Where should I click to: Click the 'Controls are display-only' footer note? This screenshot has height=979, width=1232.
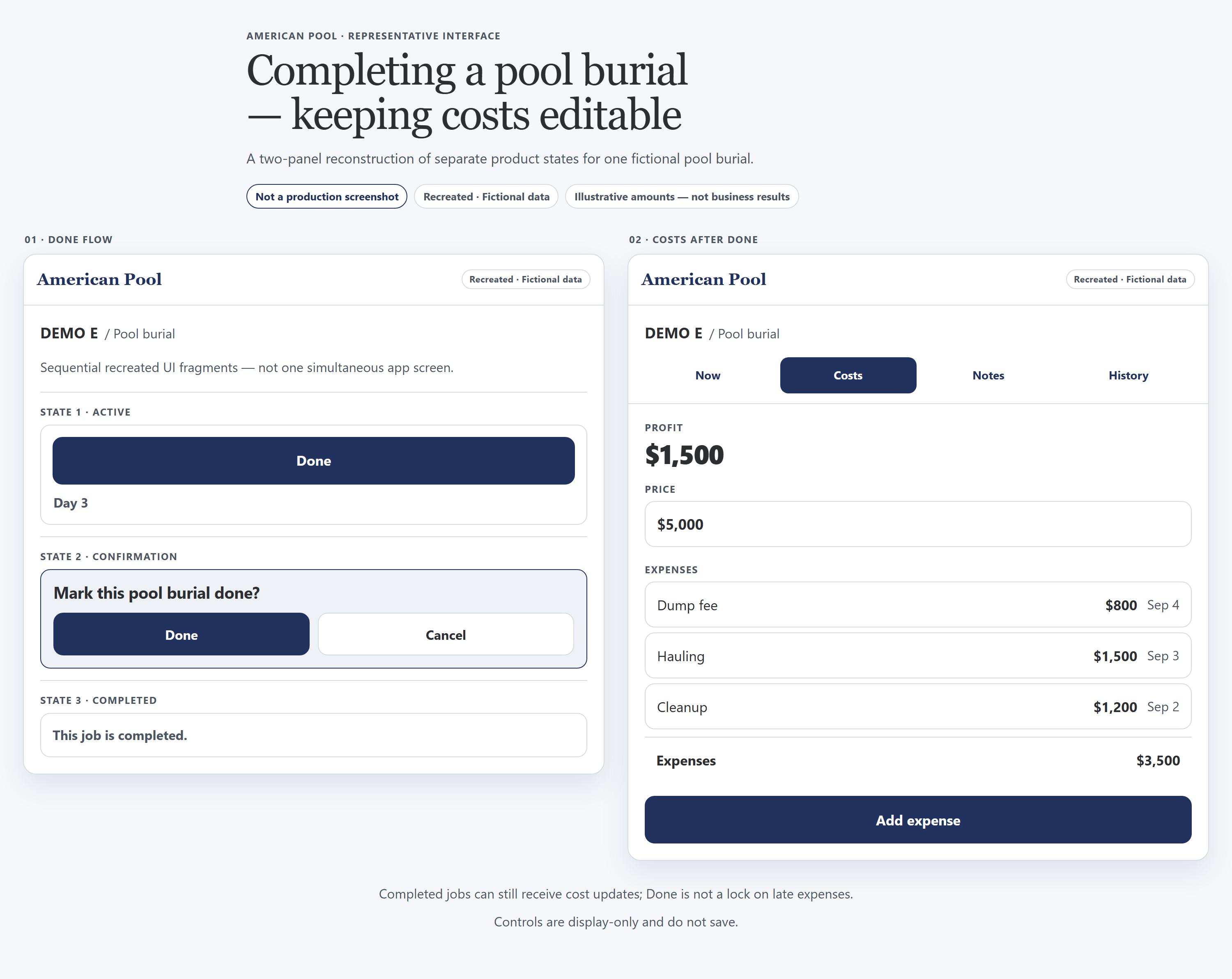616,922
